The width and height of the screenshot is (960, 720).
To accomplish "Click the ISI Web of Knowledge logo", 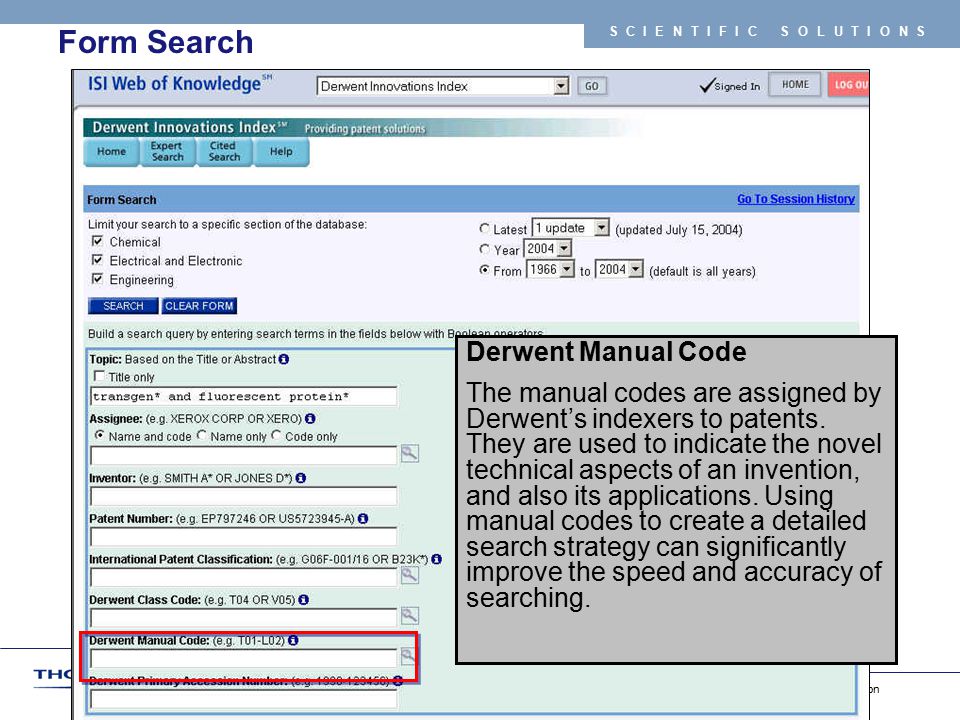I will coord(179,83).
